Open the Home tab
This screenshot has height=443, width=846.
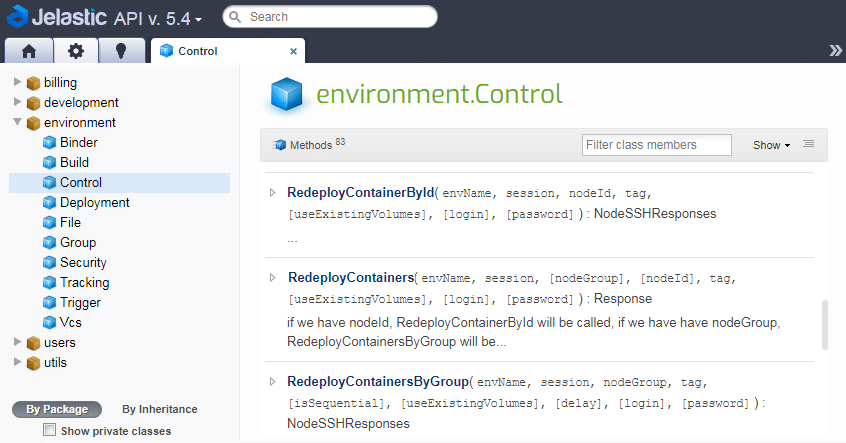pos(29,51)
